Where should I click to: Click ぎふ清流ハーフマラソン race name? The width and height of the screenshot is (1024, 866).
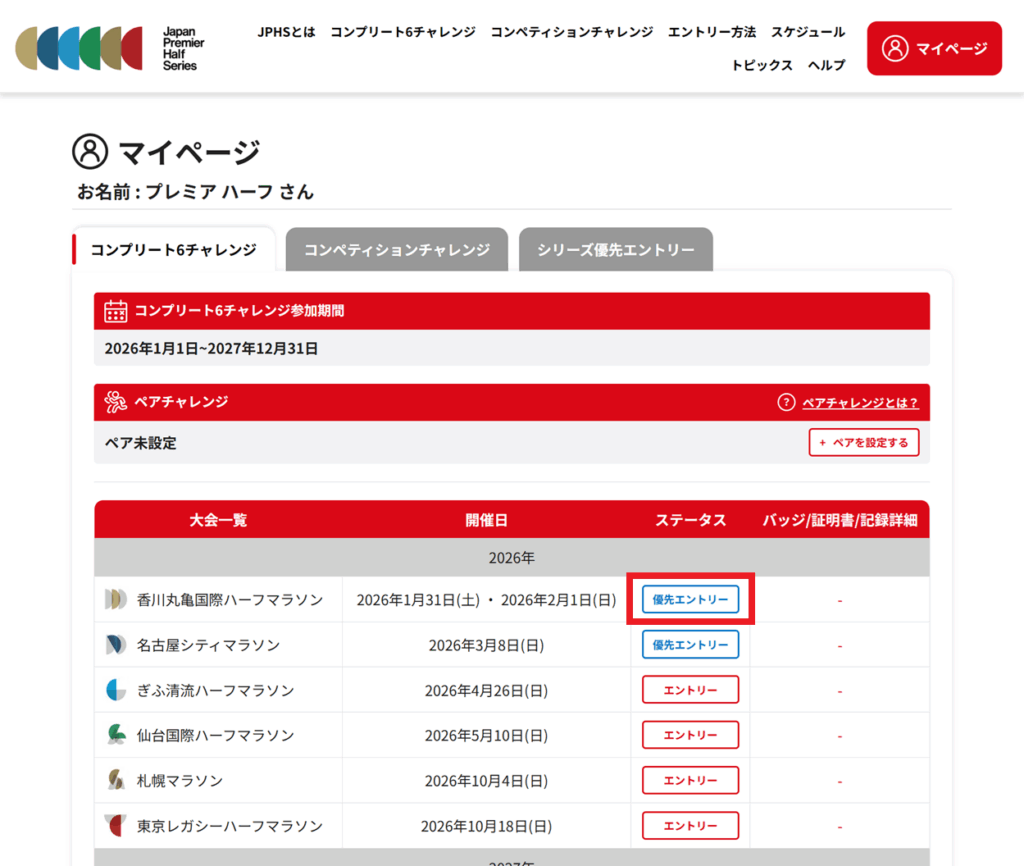[216, 690]
